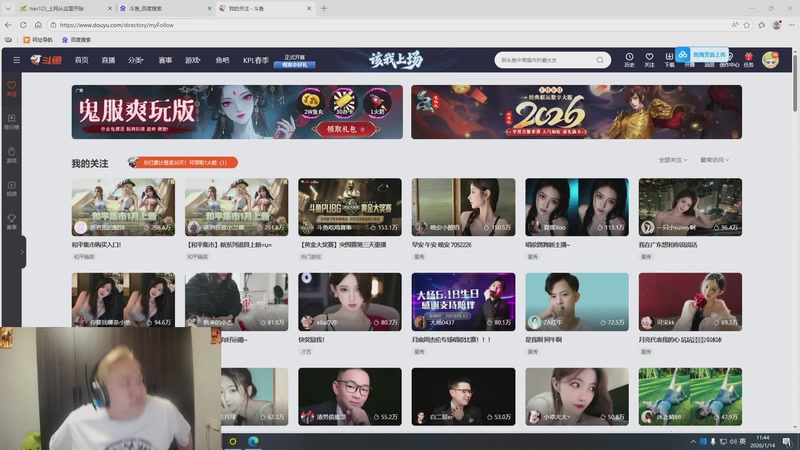Open 和平集市 stream with 251.8万 views
Image resolution: width=800 pixels, height=450 pixels.
[236, 207]
